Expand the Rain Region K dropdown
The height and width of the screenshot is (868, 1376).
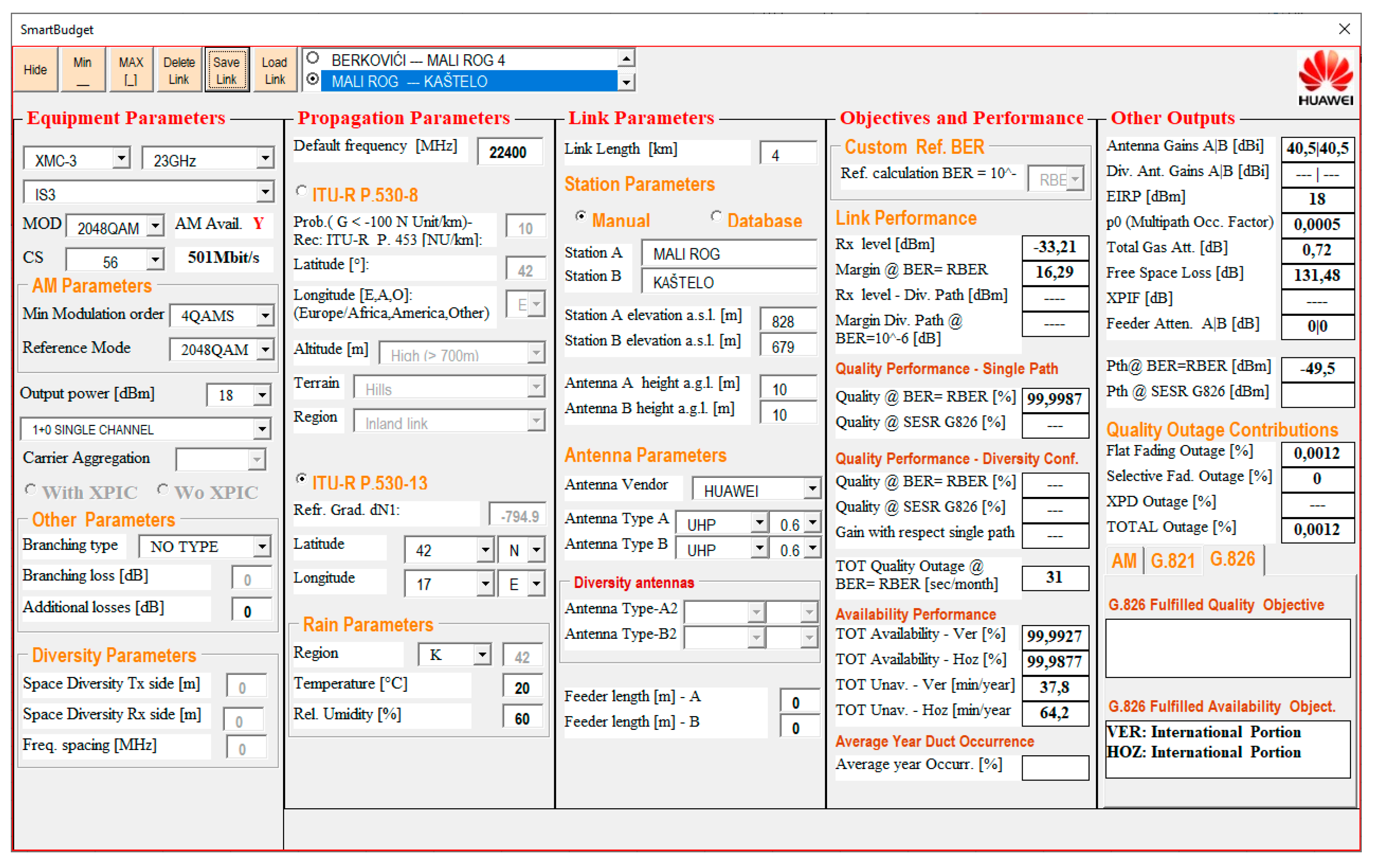coord(482,654)
